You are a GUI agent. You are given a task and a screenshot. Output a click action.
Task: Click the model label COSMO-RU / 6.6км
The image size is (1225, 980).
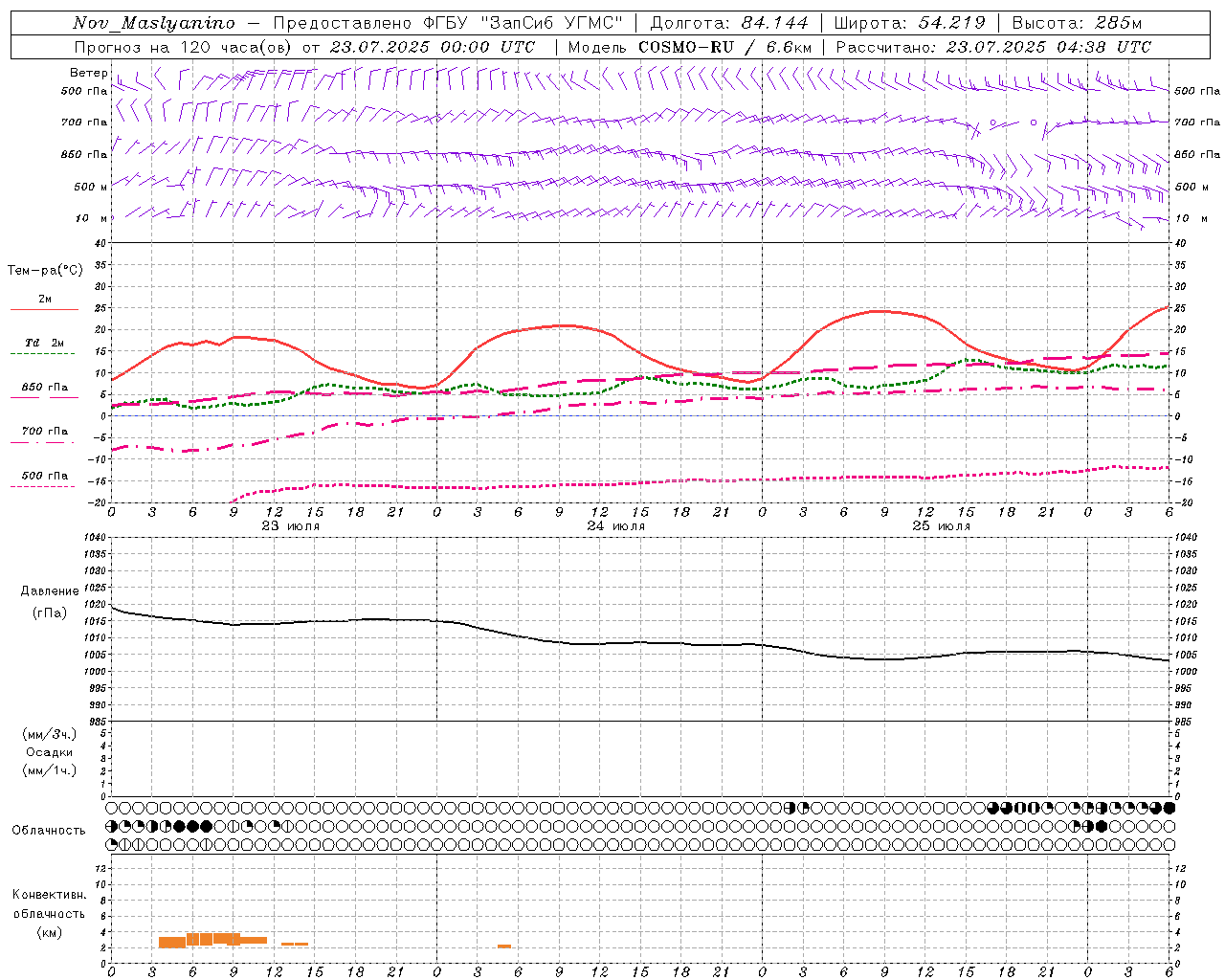tap(724, 47)
